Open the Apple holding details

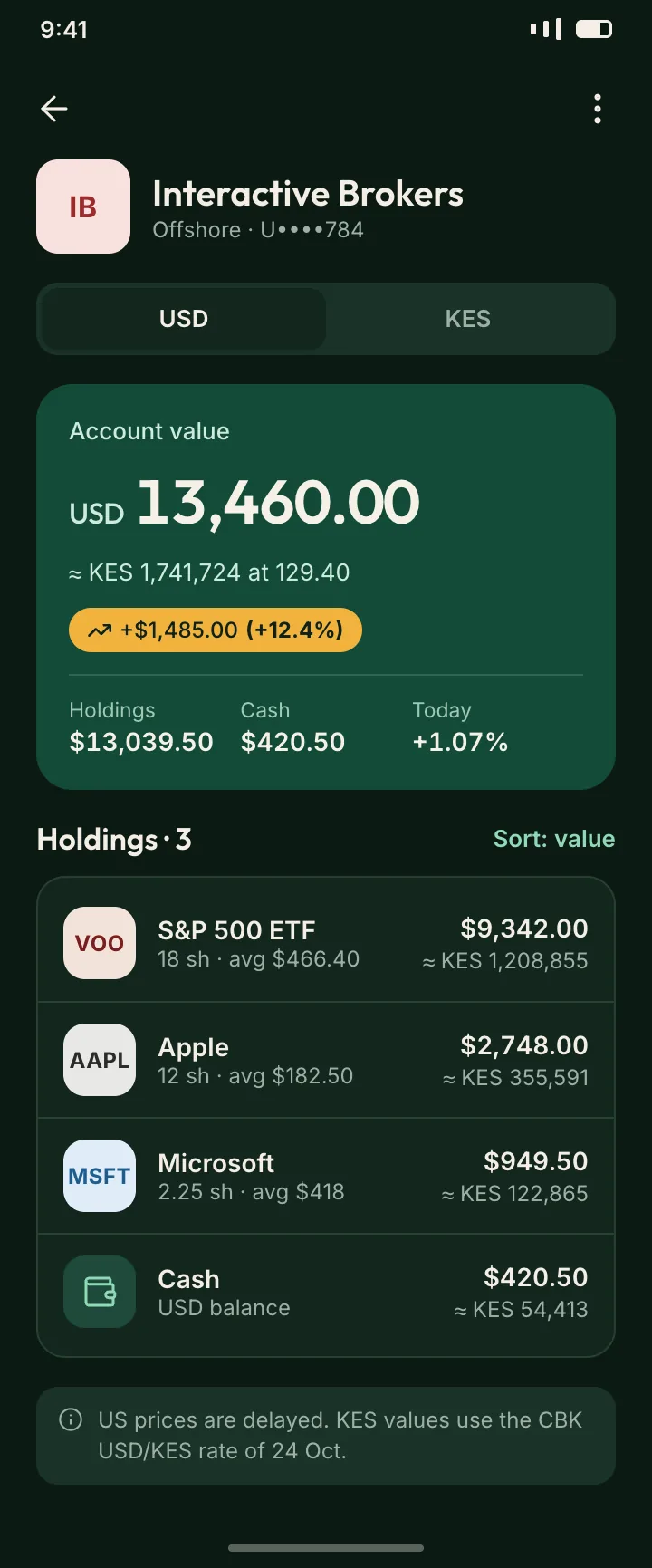click(326, 1060)
